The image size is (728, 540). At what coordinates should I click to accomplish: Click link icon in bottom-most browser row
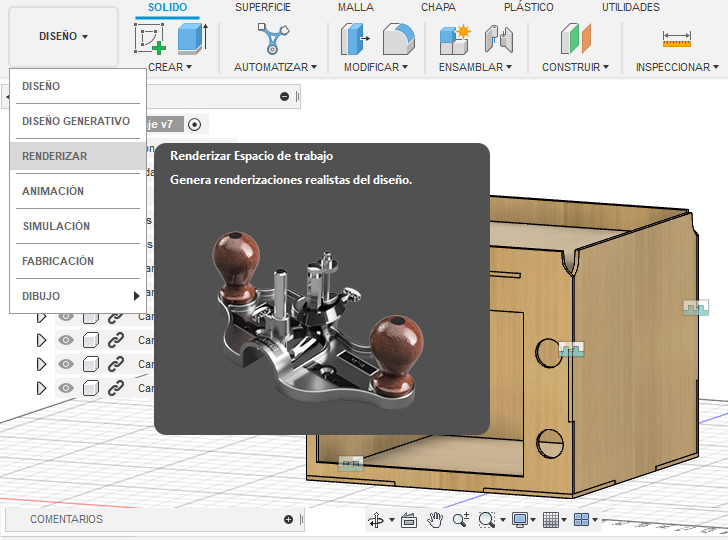click(x=116, y=388)
